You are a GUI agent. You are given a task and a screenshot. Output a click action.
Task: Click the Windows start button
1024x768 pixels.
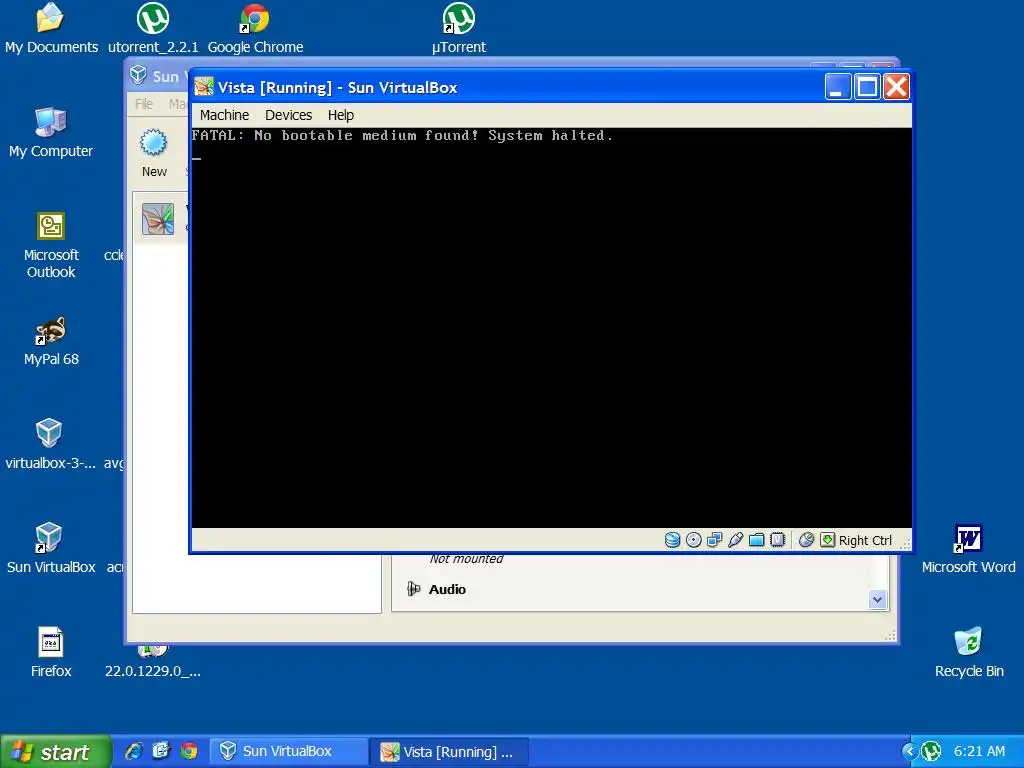tap(56, 752)
